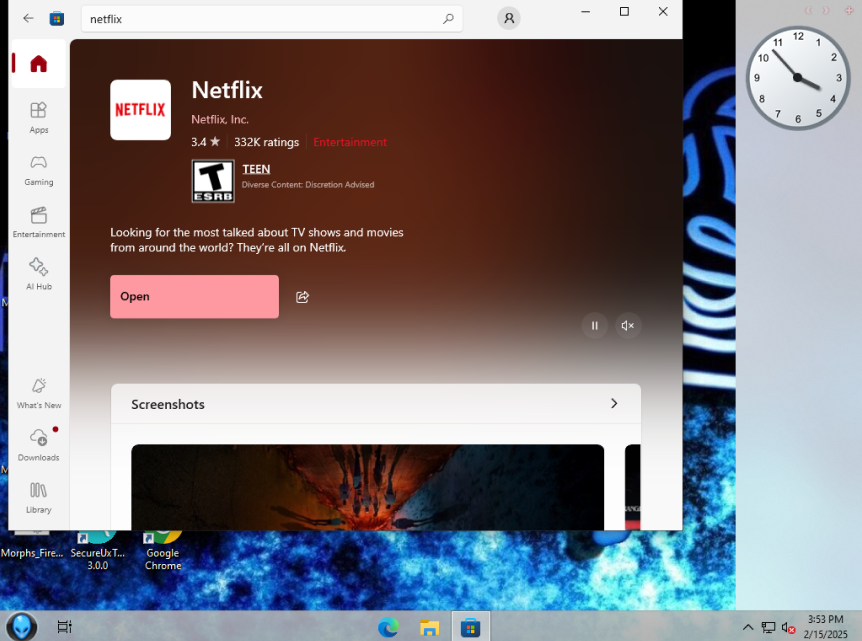The width and height of the screenshot is (862, 641).
Task: Maximize the Microsoft Store window
Action: click(x=624, y=12)
